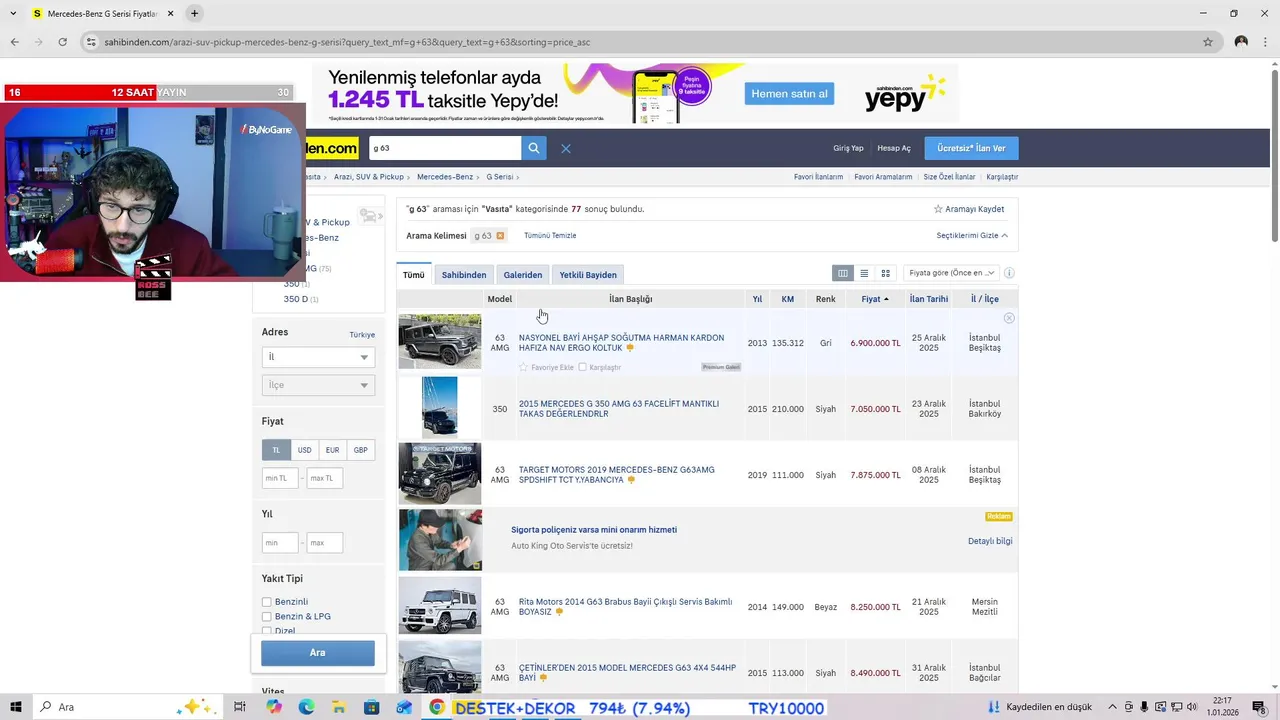Open Arazi, SUV & Pickup breadcrumb
Screen dimensions: 1280x720
(369, 177)
